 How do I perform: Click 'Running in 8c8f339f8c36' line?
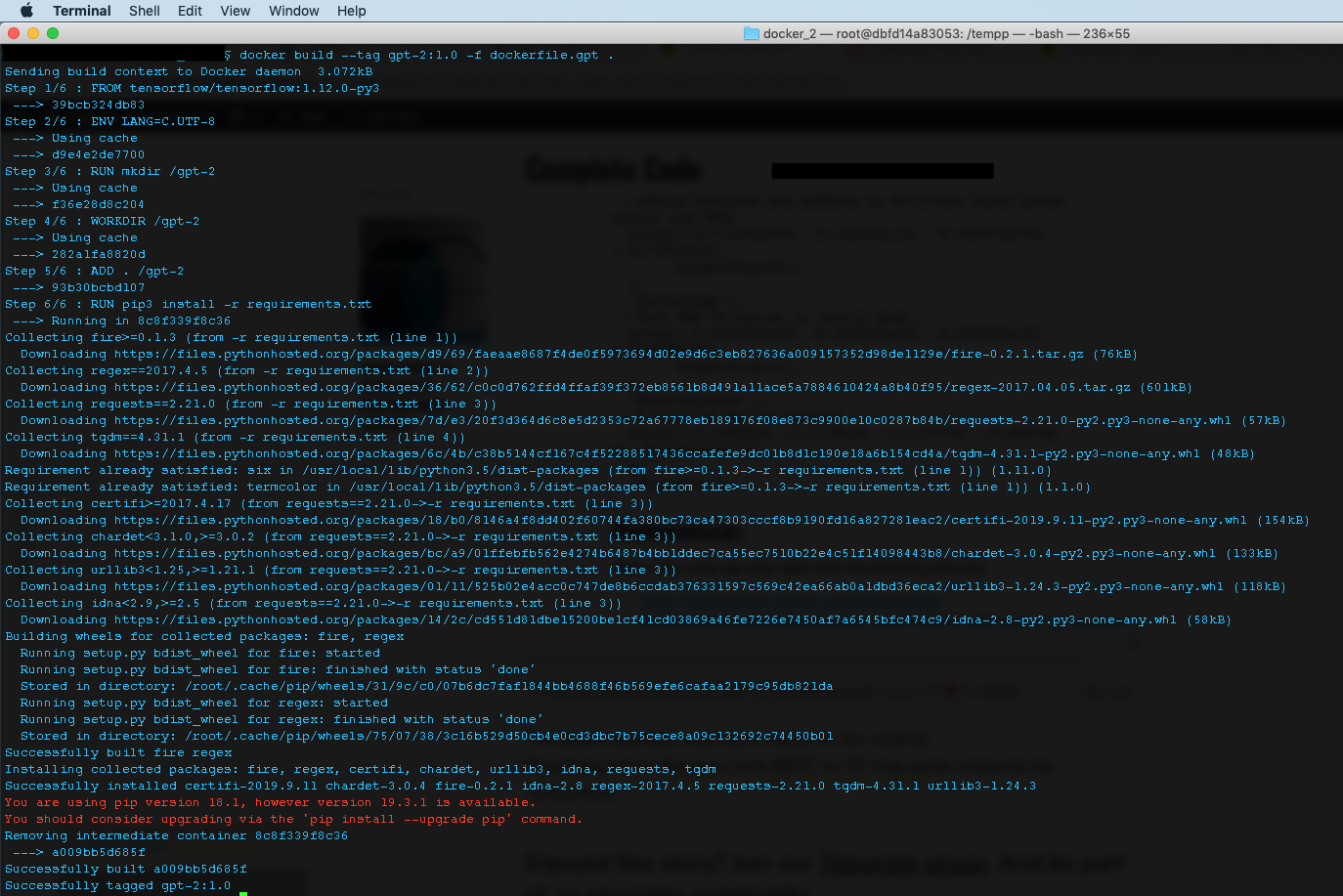(x=122, y=320)
